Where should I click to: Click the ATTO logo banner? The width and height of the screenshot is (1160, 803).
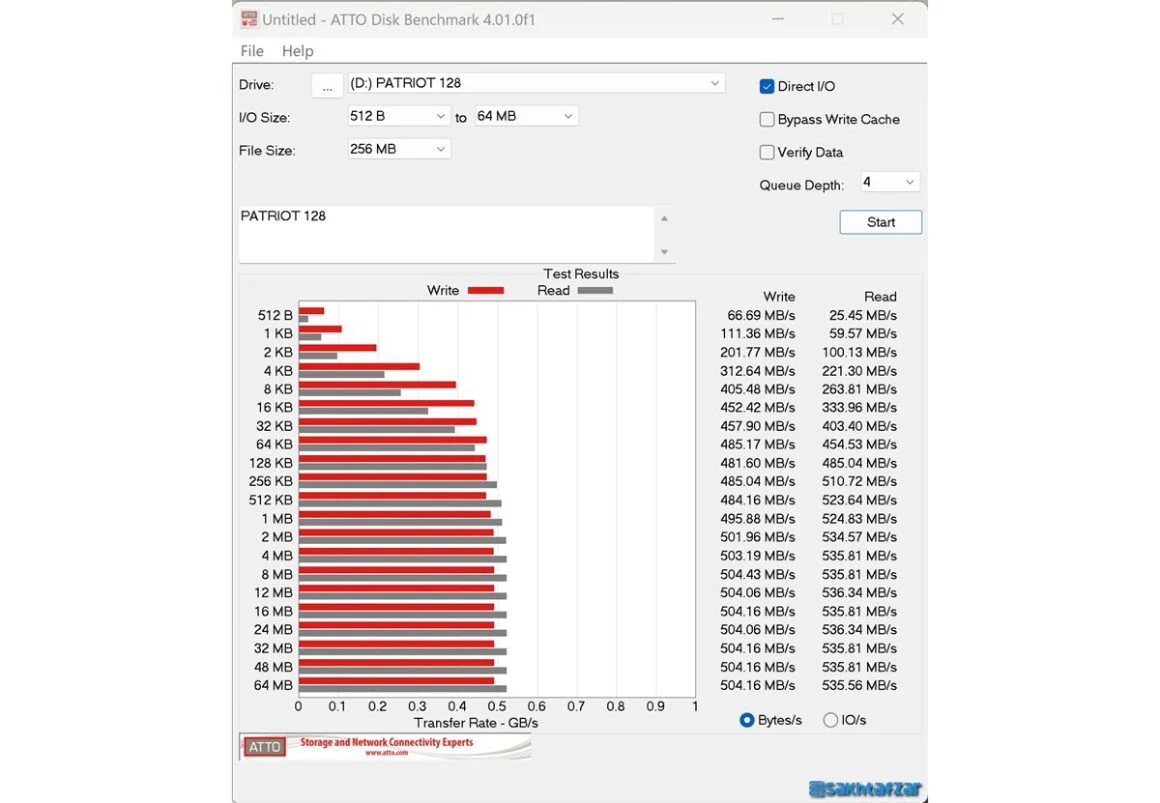pyautogui.click(x=385, y=746)
